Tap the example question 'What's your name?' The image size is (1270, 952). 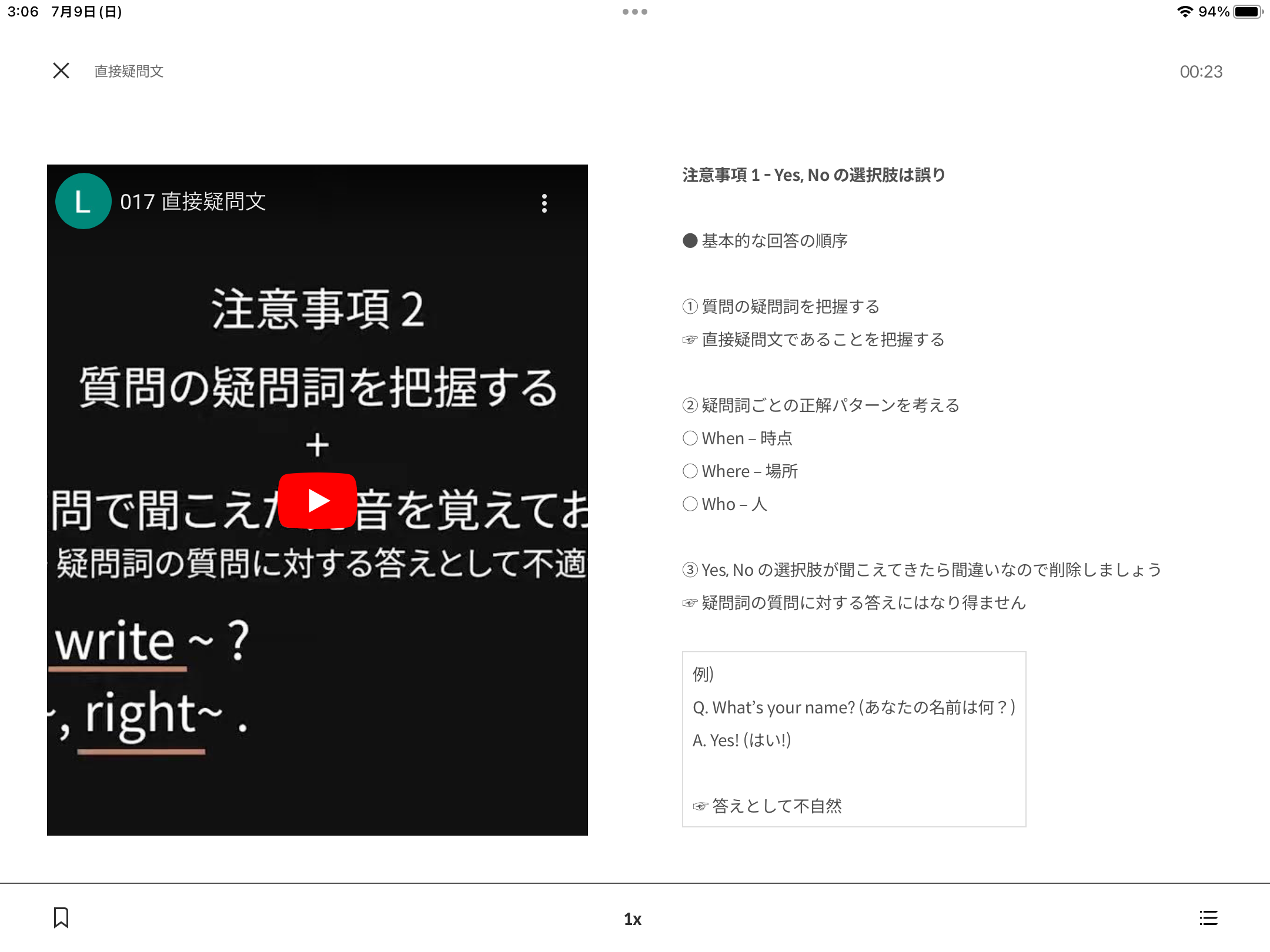854,708
